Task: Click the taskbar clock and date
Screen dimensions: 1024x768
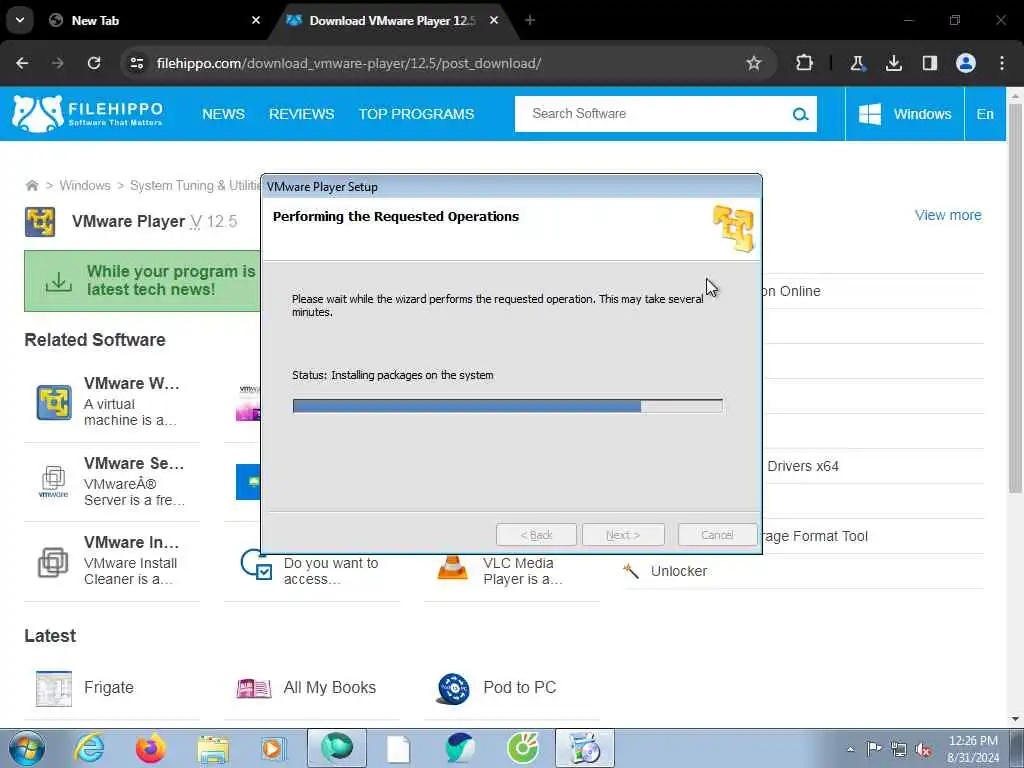Action: [x=972, y=749]
